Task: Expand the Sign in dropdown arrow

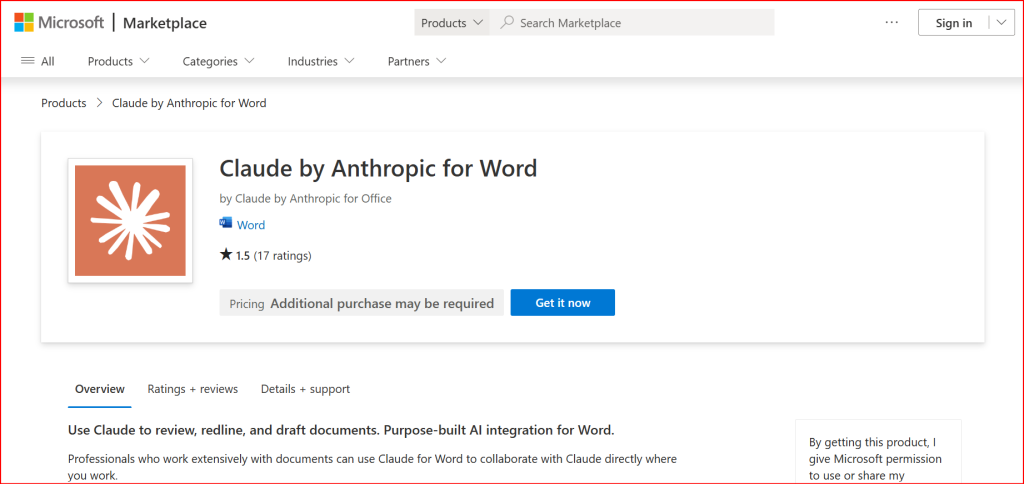Action: click(1001, 23)
